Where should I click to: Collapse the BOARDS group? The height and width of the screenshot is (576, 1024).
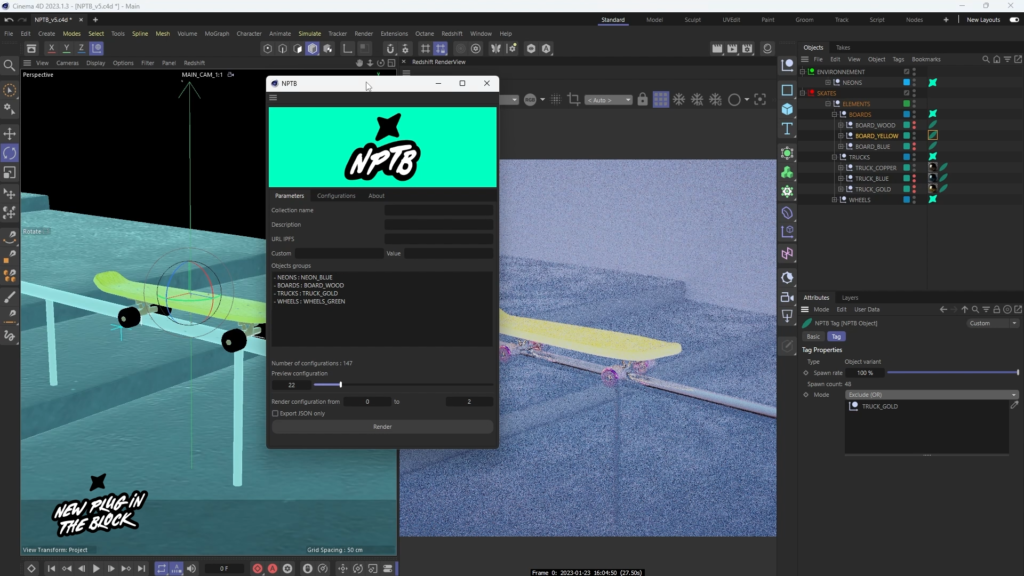[x=834, y=114]
